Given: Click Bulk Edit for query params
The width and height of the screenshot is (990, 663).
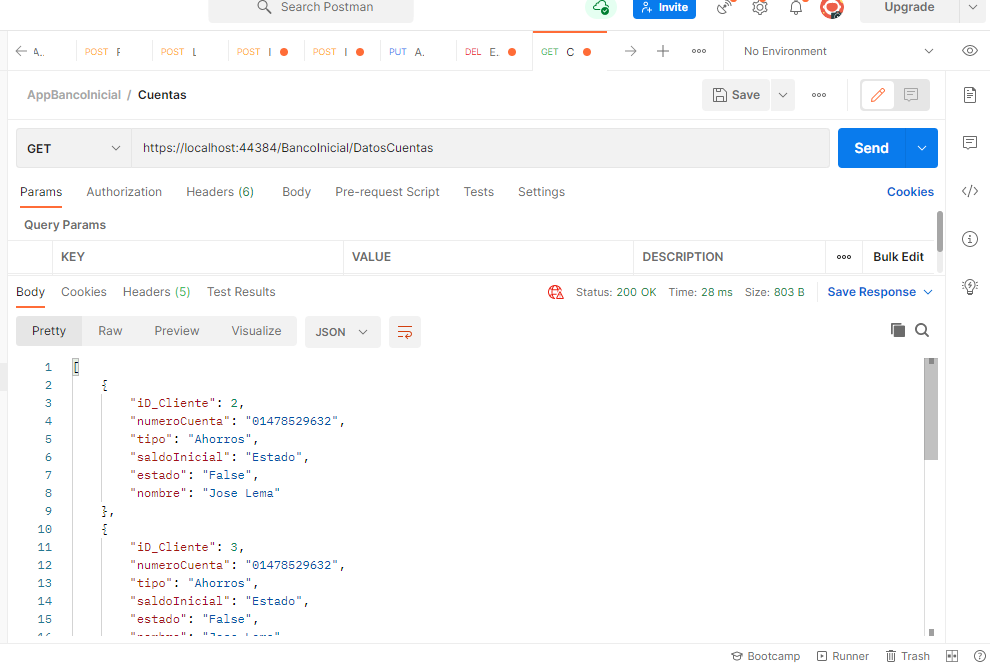Looking at the screenshot, I should coord(898,257).
